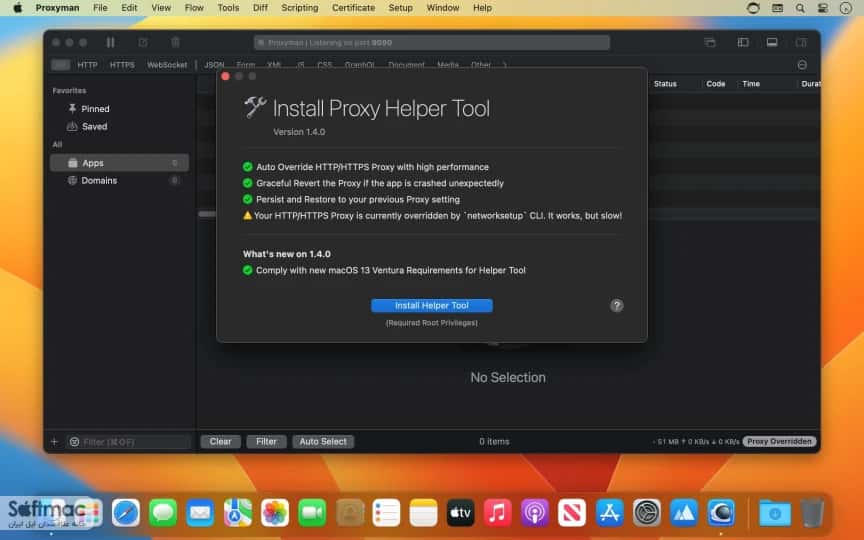Open the Scripting menu

pos(300,8)
